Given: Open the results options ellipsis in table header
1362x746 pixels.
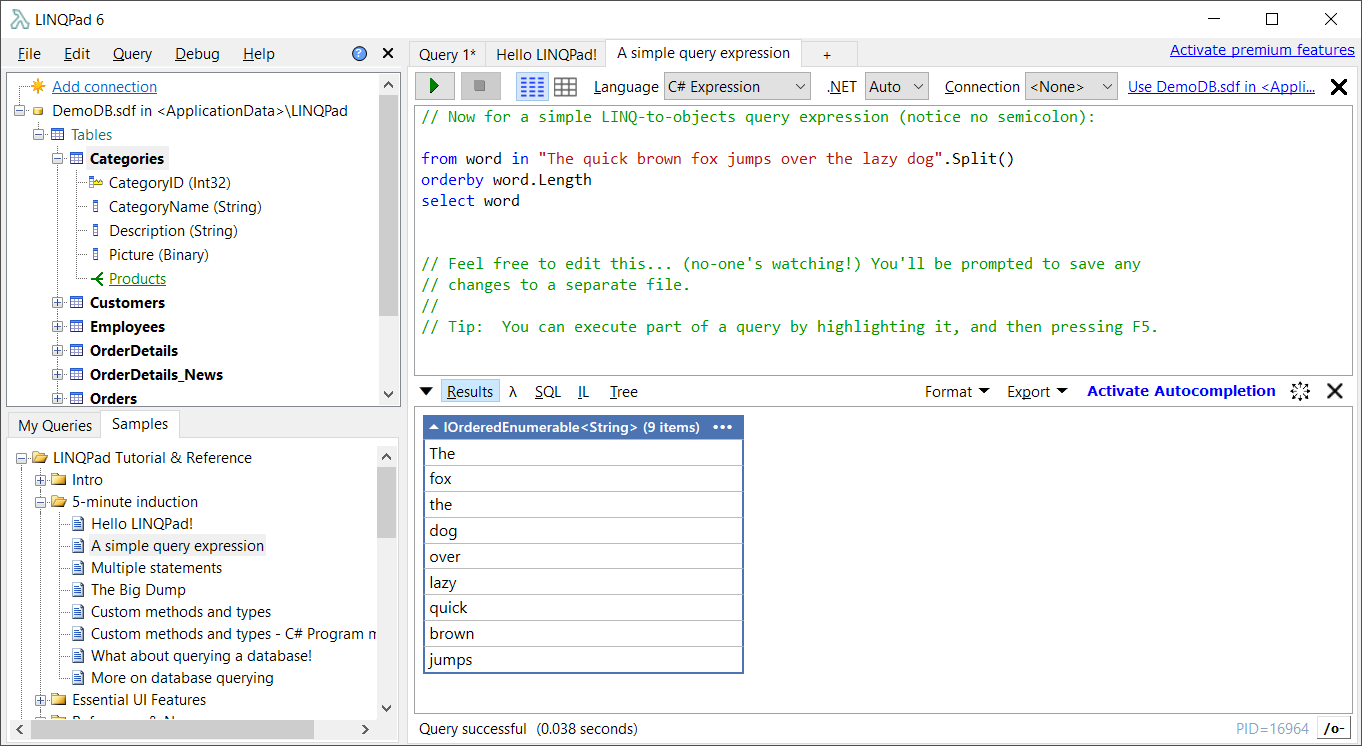Looking at the screenshot, I should [722, 428].
